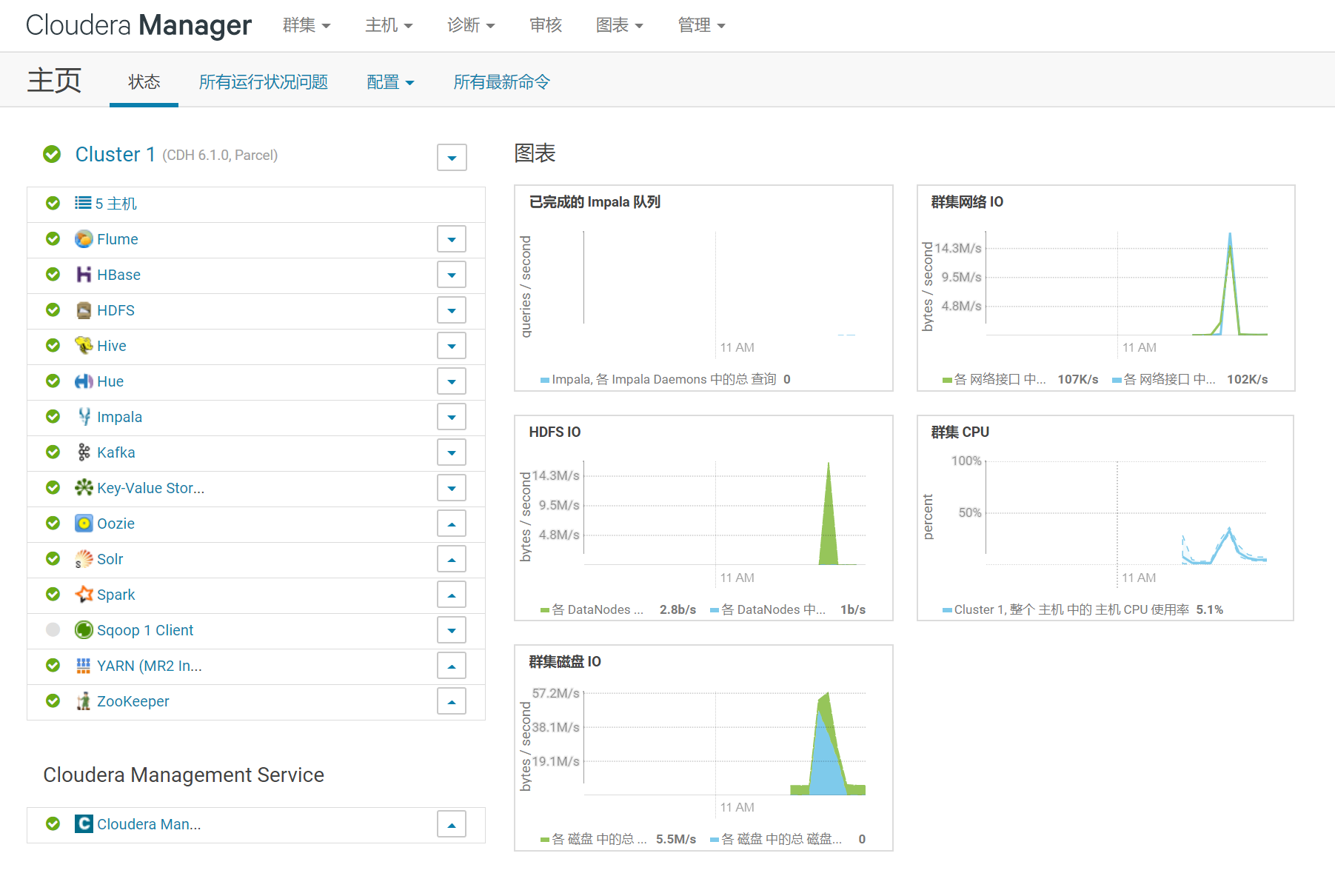Click the green health check beside Kafka
The image size is (1335, 896).
coord(53,452)
